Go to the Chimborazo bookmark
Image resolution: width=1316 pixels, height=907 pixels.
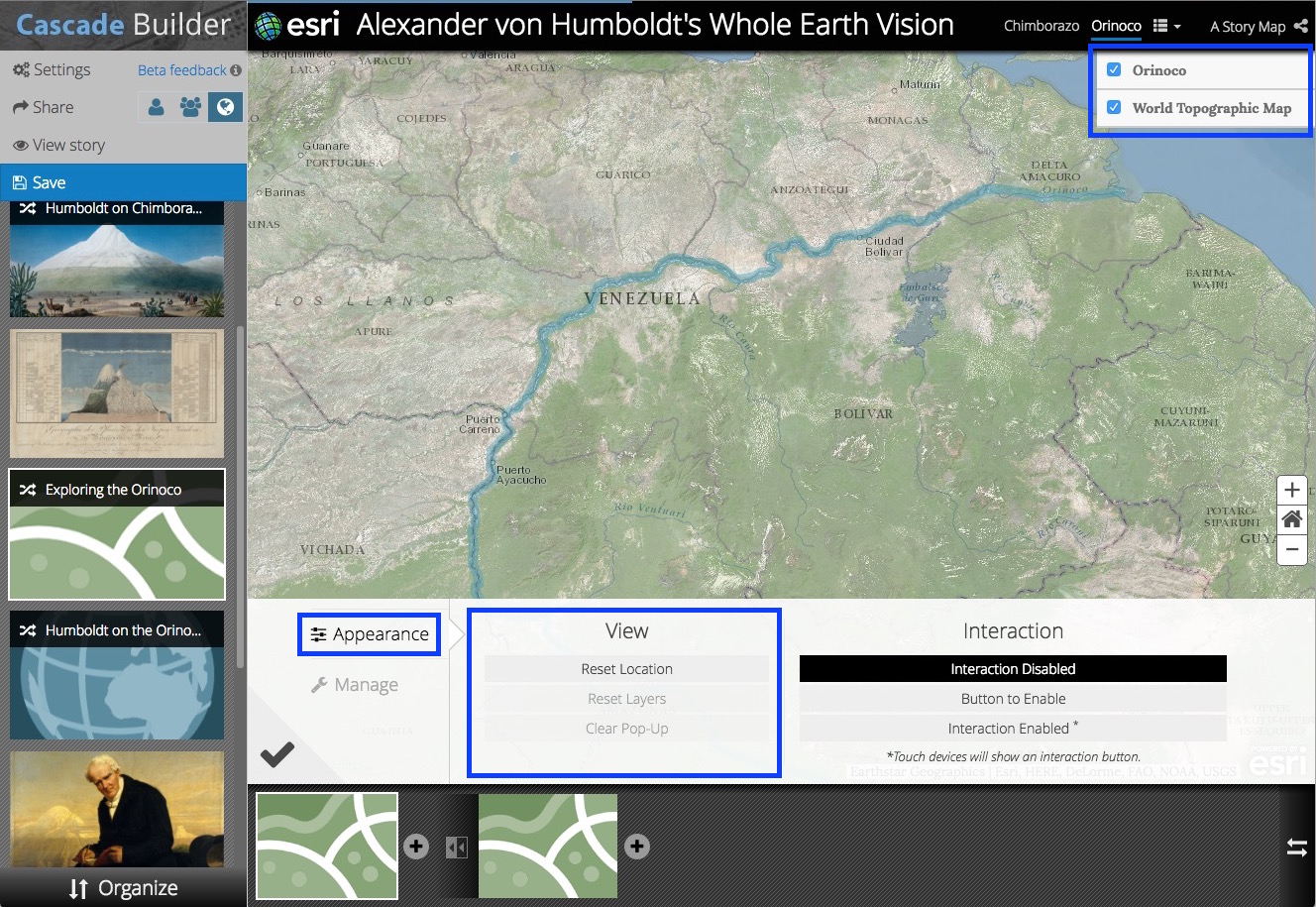click(1042, 26)
